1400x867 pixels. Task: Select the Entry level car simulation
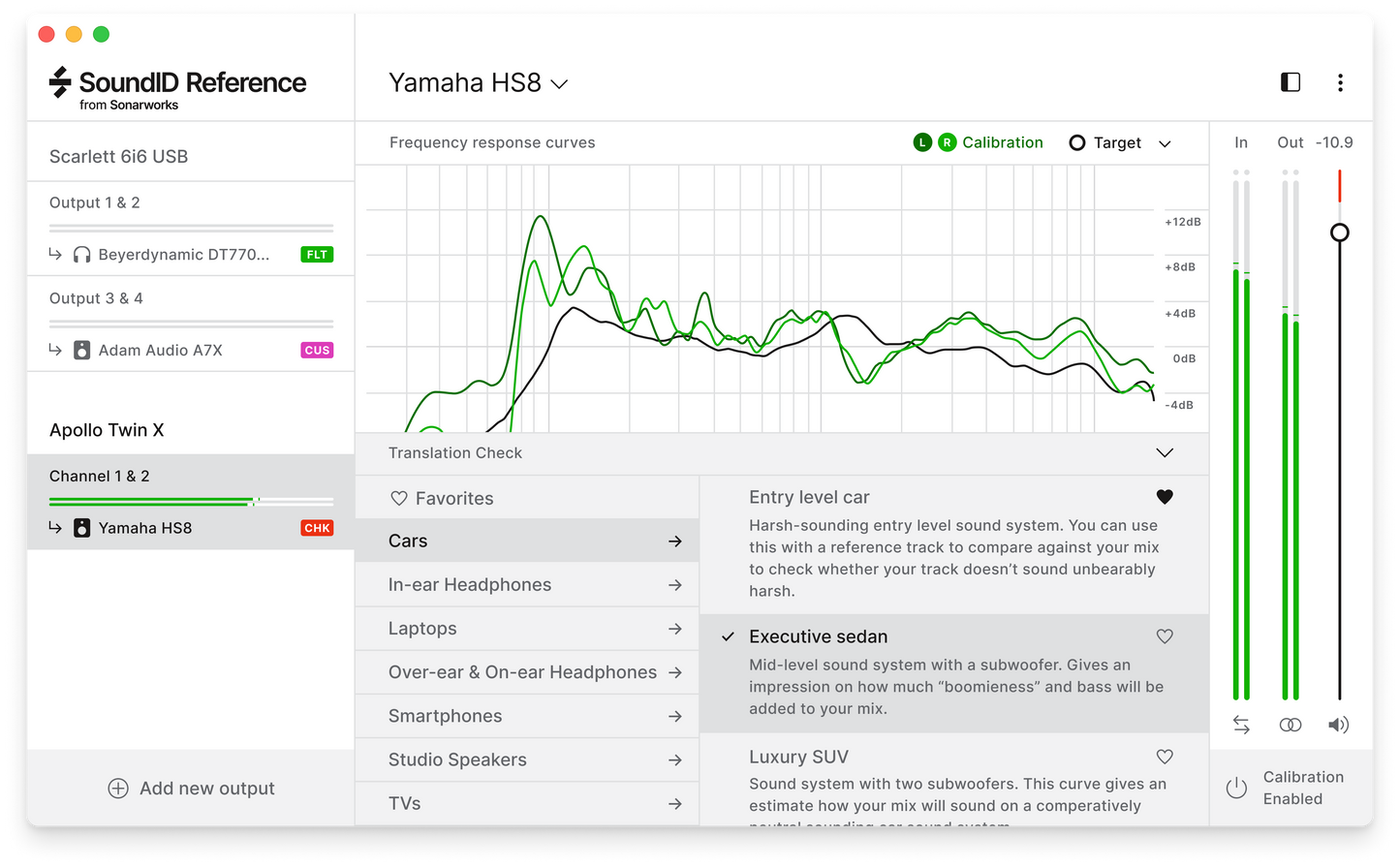[x=954, y=544]
